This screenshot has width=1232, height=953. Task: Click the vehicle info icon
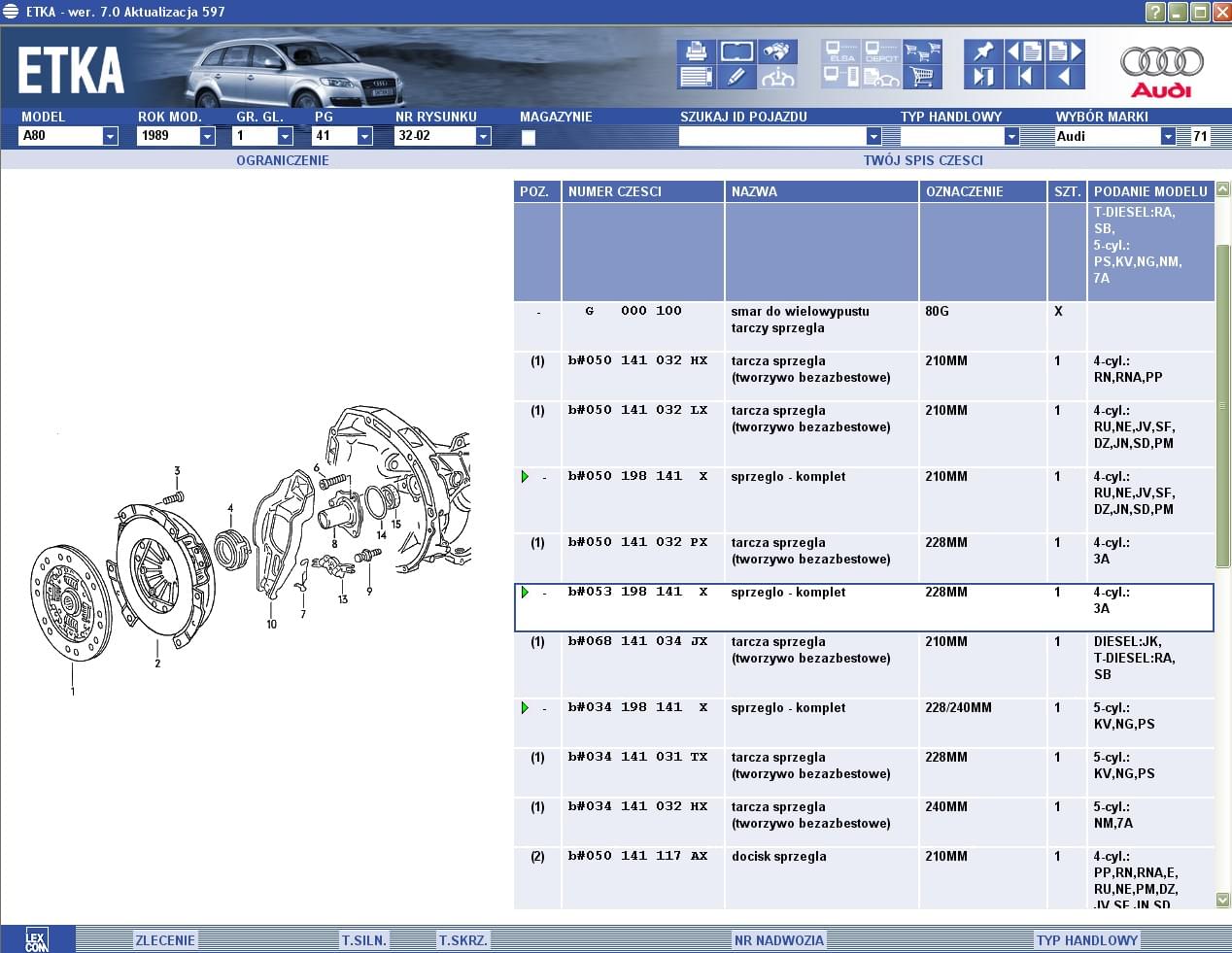click(x=777, y=77)
